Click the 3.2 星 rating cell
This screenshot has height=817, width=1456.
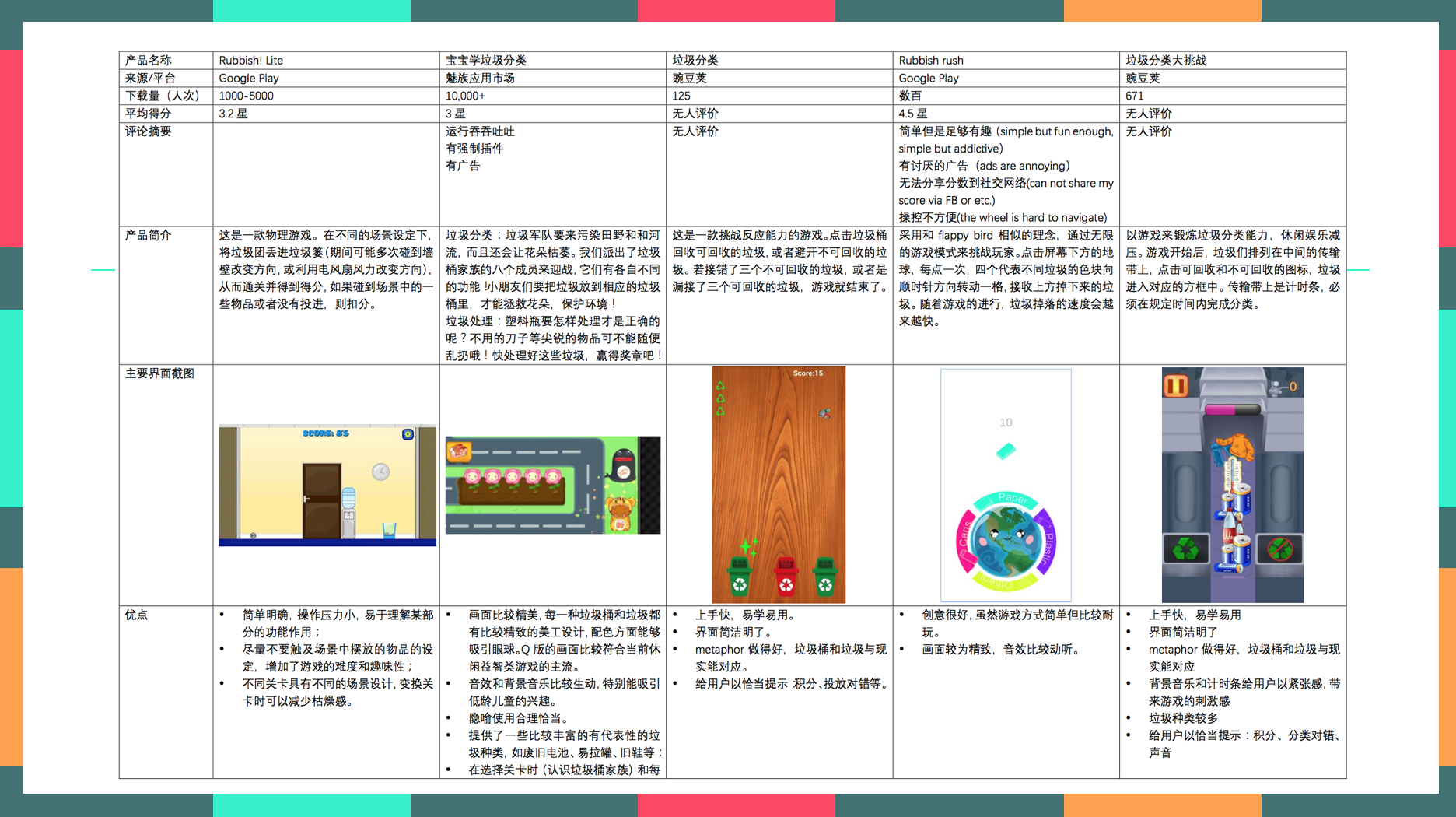point(326,114)
